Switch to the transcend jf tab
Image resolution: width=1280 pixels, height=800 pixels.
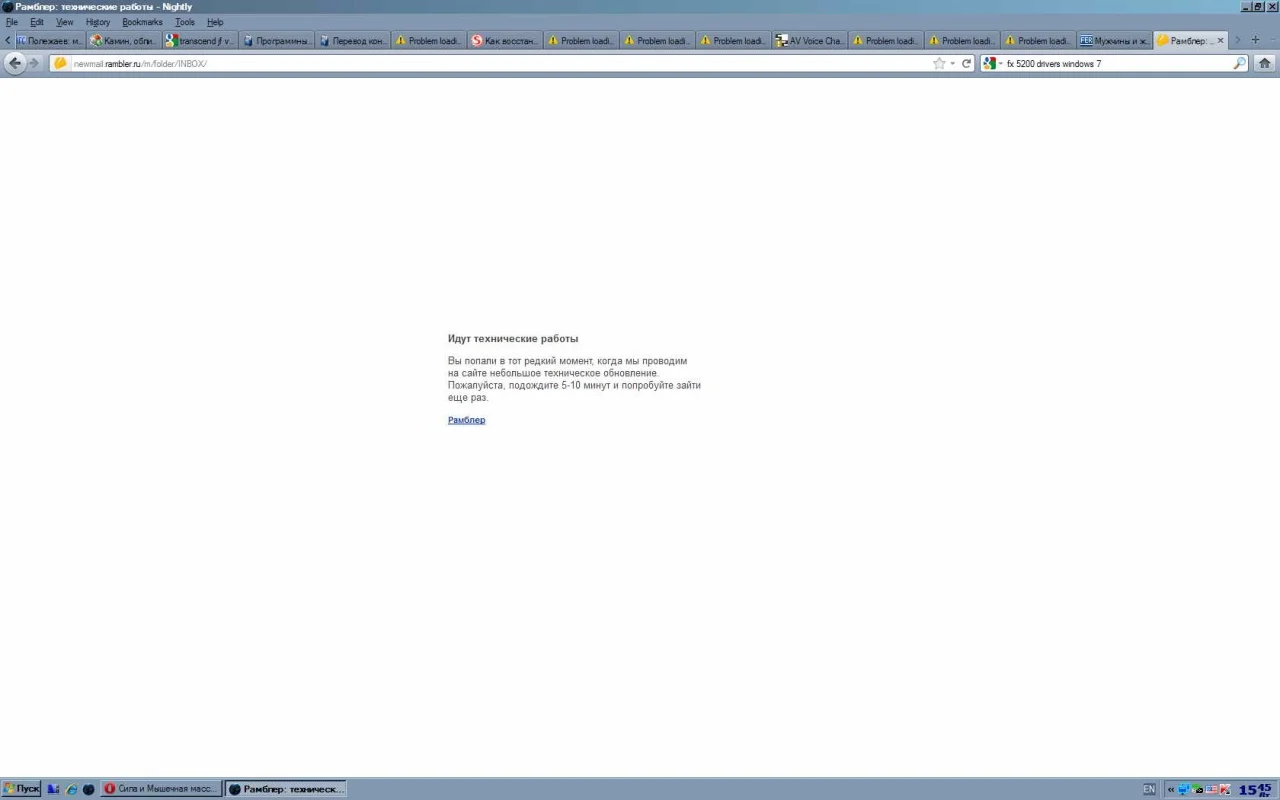[200, 41]
